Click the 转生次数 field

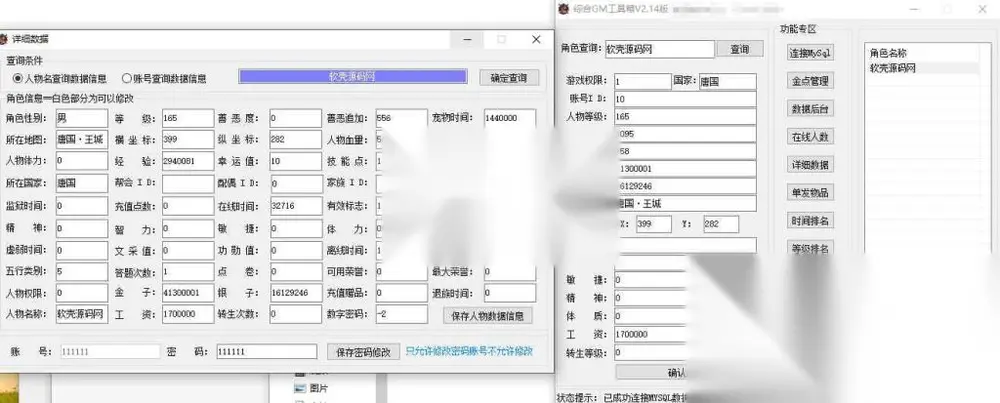[x=295, y=314]
